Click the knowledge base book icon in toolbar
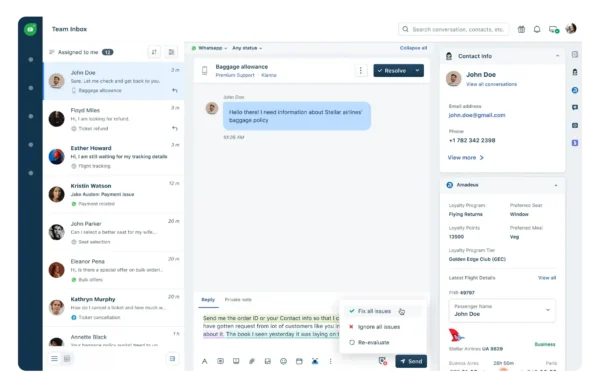 (x=236, y=361)
